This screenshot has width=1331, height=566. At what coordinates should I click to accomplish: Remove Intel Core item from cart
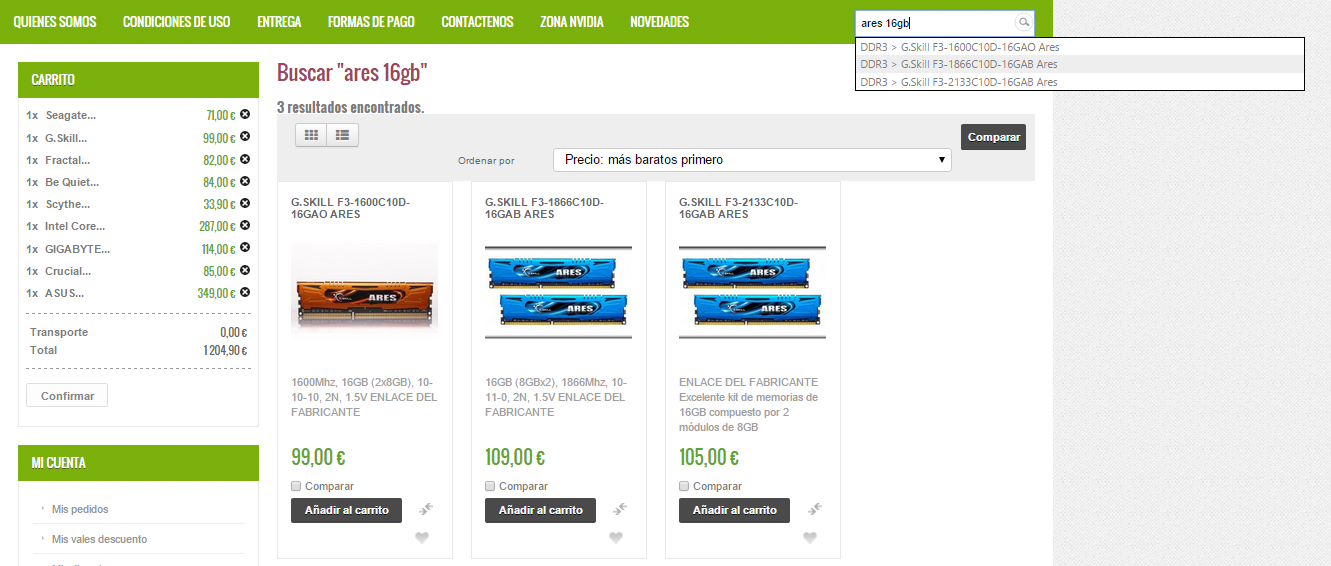tap(245, 225)
